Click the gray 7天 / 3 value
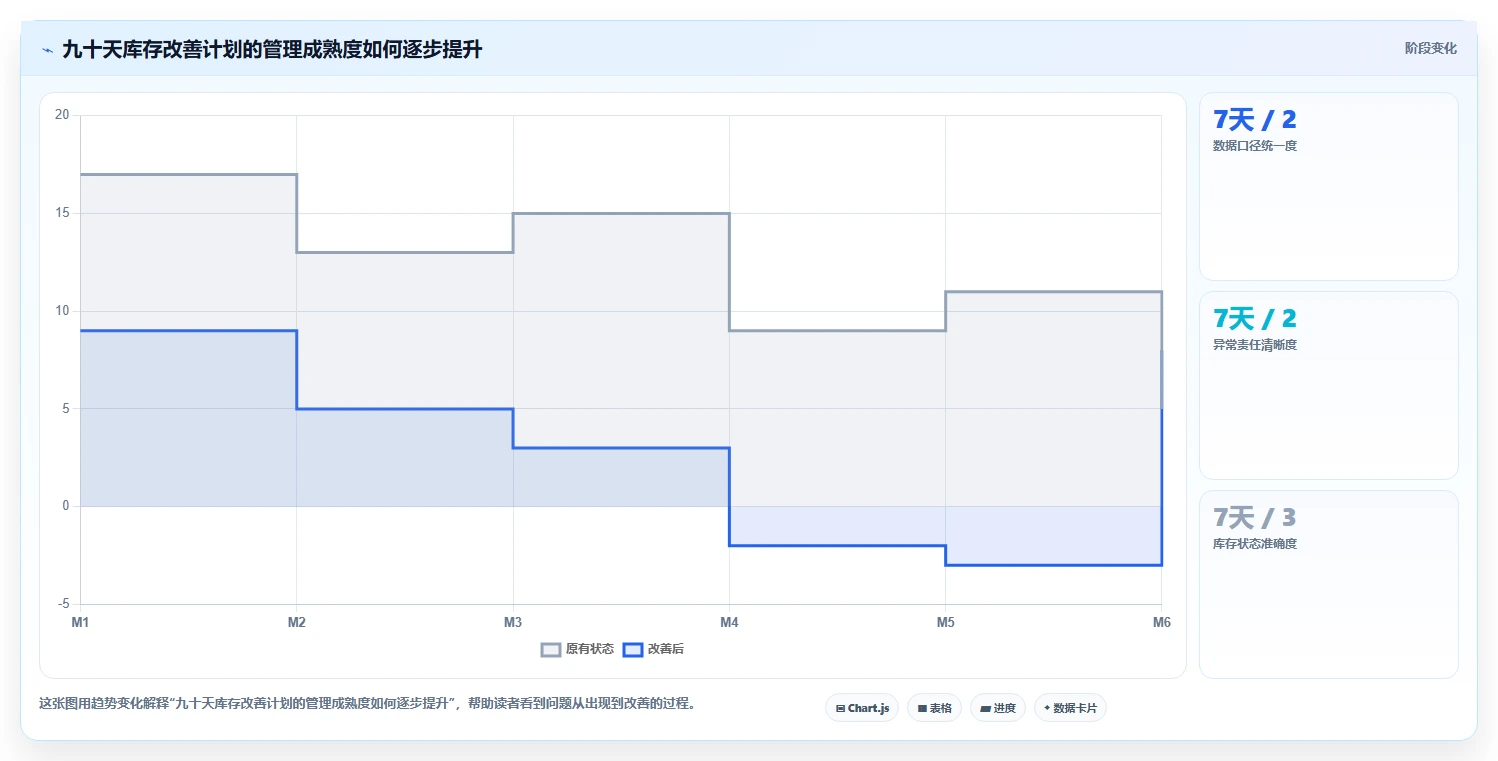The width and height of the screenshot is (1498, 761). coord(1254,518)
